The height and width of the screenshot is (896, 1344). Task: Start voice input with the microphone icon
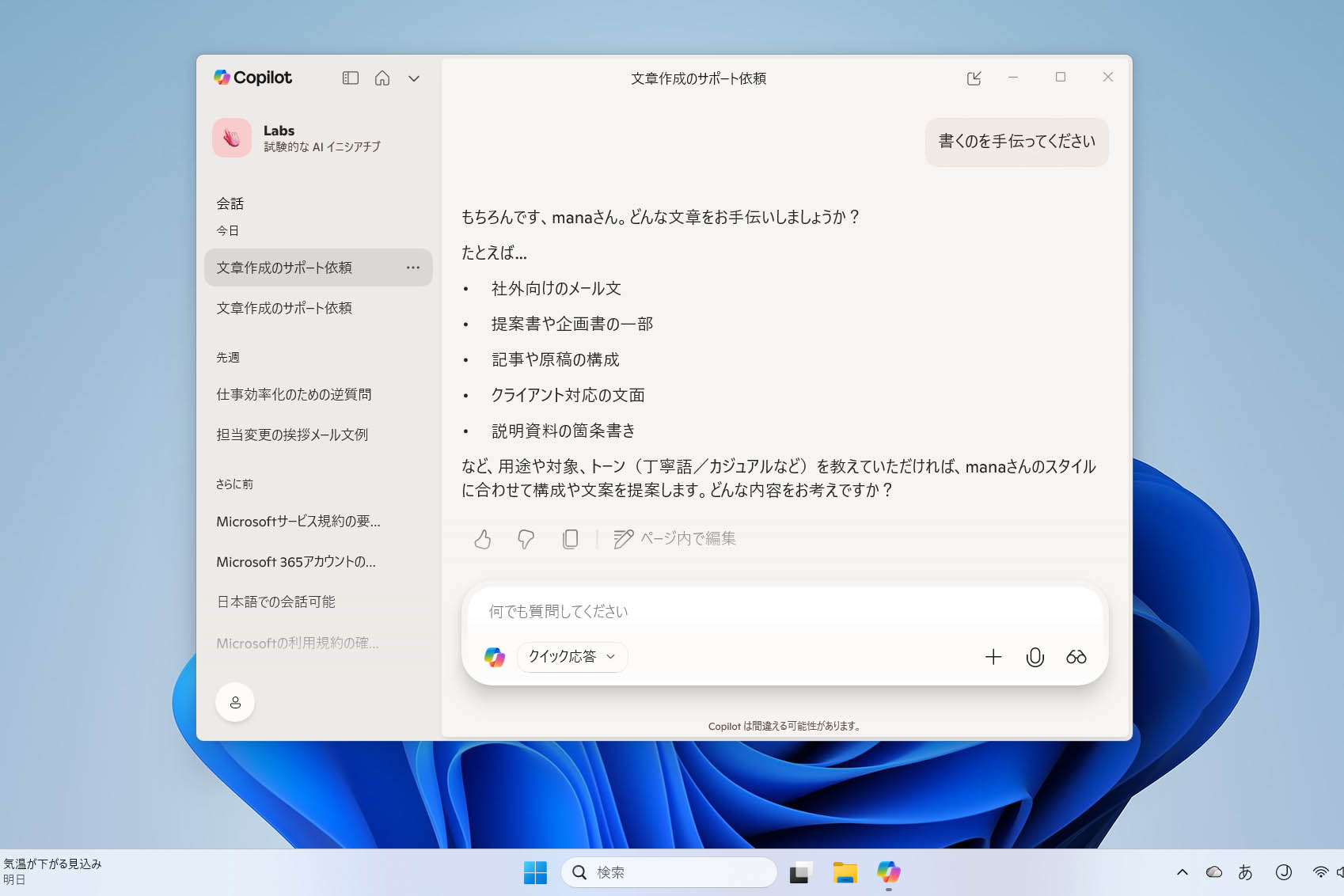coord(1035,657)
